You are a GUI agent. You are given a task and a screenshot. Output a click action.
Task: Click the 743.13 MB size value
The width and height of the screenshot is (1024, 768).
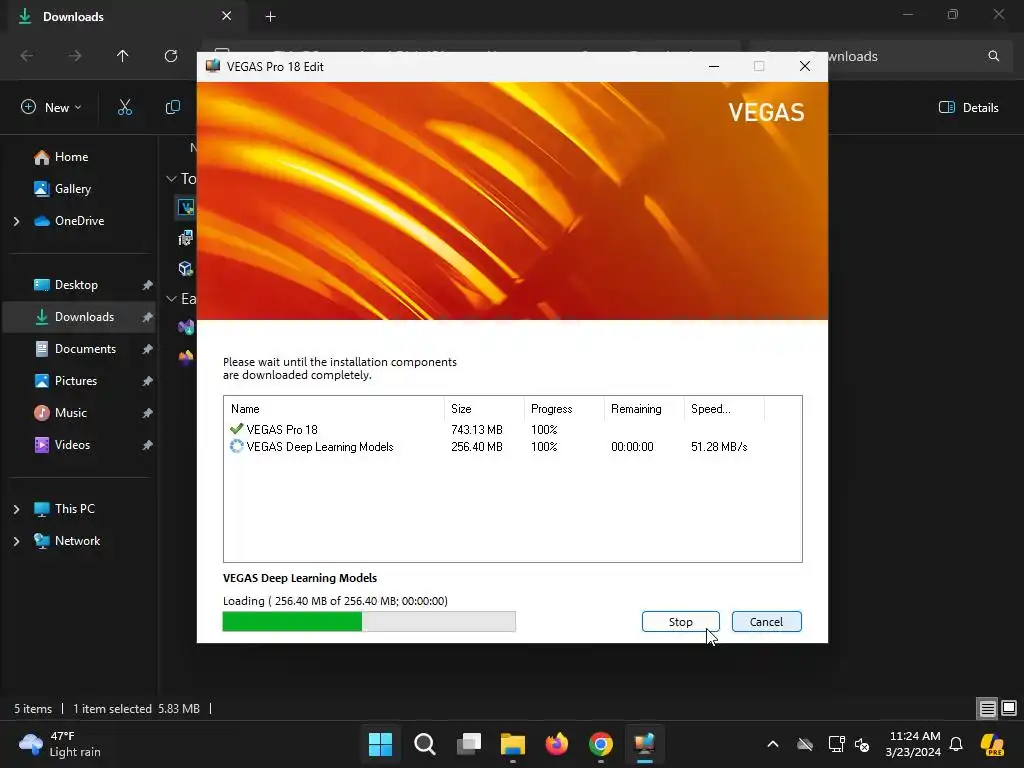pos(477,430)
